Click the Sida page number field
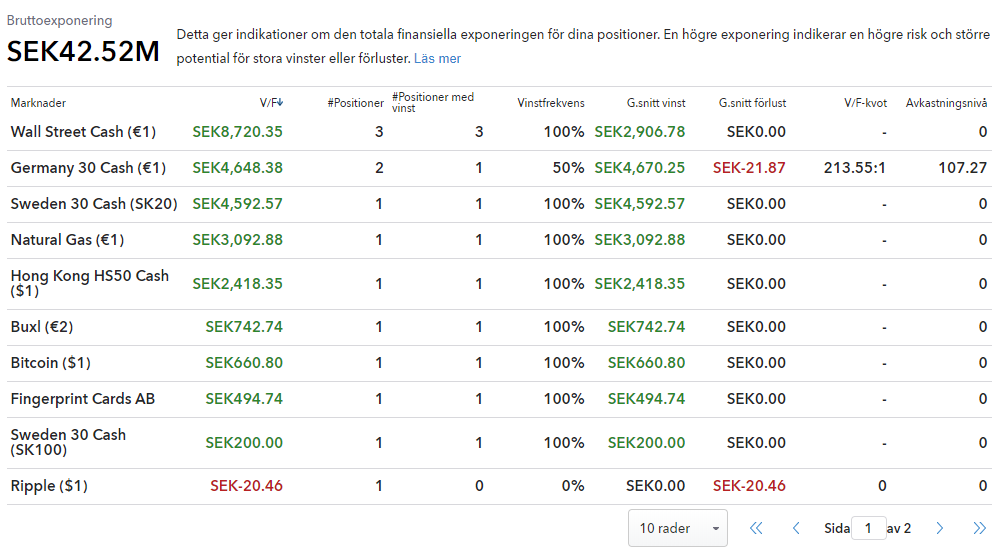Image resolution: width=1002 pixels, height=548 pixels. [868, 528]
